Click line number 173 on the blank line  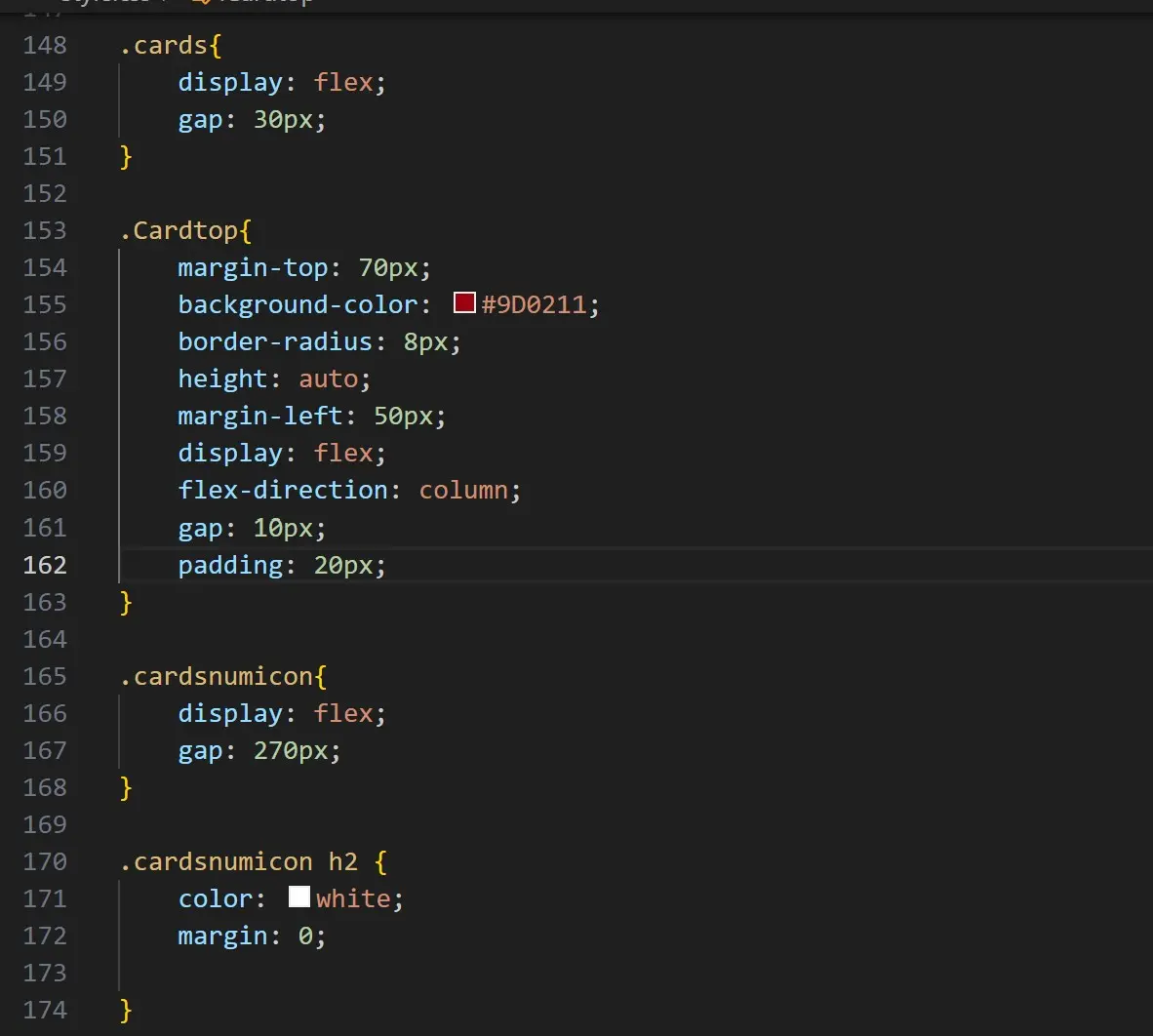tap(45, 974)
